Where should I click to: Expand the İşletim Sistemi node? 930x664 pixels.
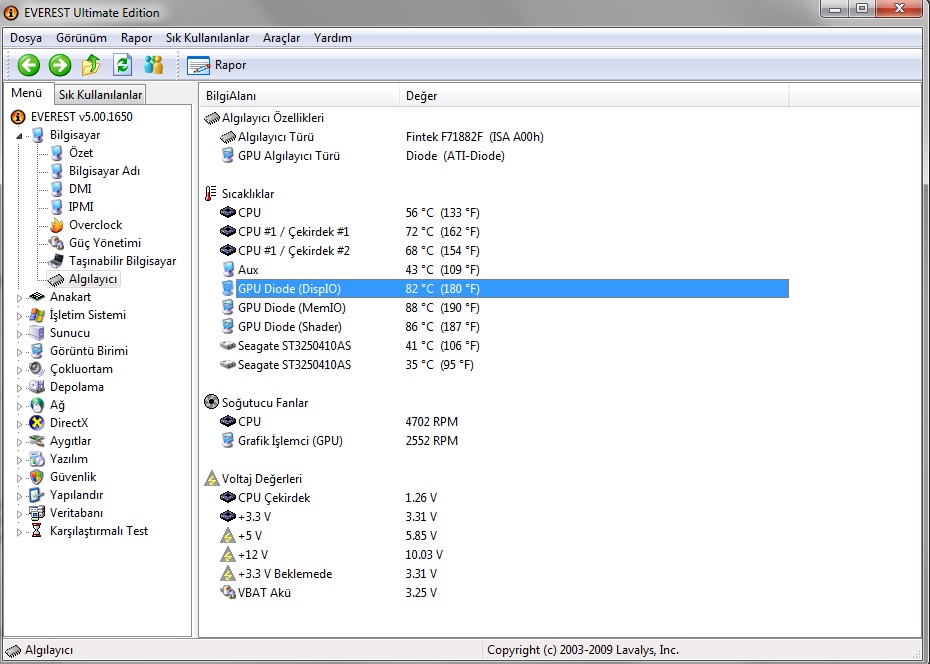pyautogui.click(x=19, y=315)
